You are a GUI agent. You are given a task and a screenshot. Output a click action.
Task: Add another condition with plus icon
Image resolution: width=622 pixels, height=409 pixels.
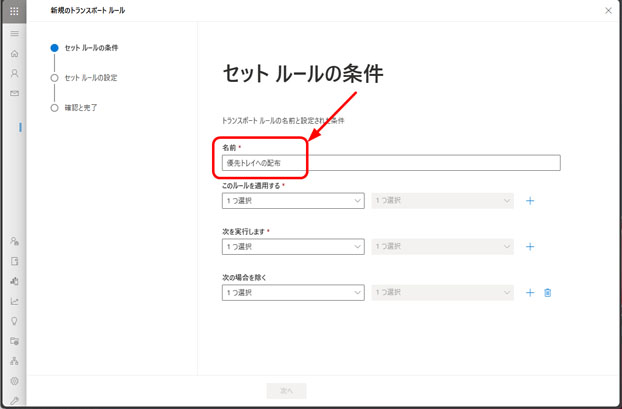530,201
